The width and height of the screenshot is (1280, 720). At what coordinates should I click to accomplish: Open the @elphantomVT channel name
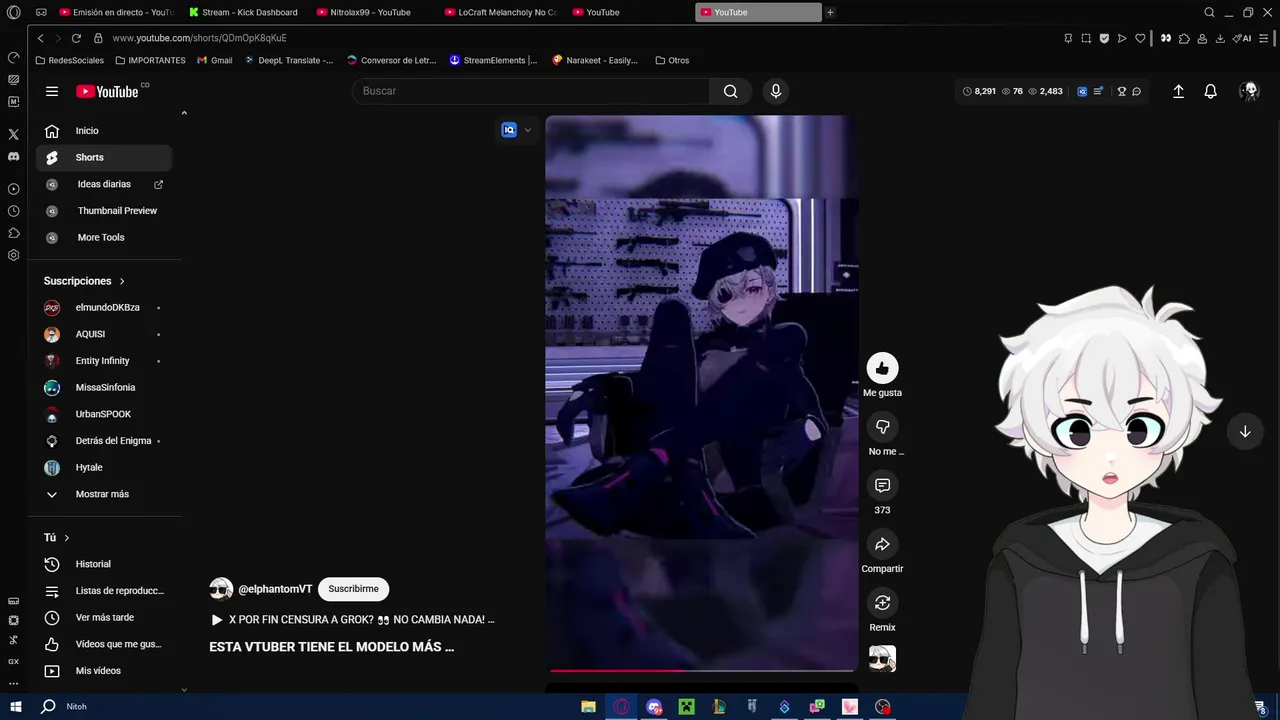275,589
